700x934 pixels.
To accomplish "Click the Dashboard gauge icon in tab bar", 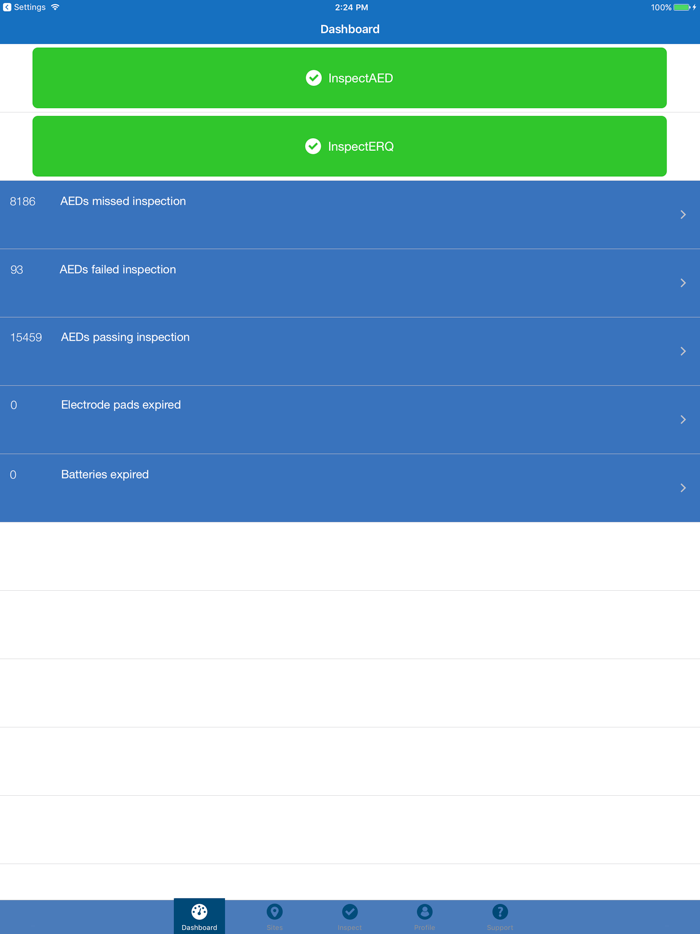I will pyautogui.click(x=199, y=911).
